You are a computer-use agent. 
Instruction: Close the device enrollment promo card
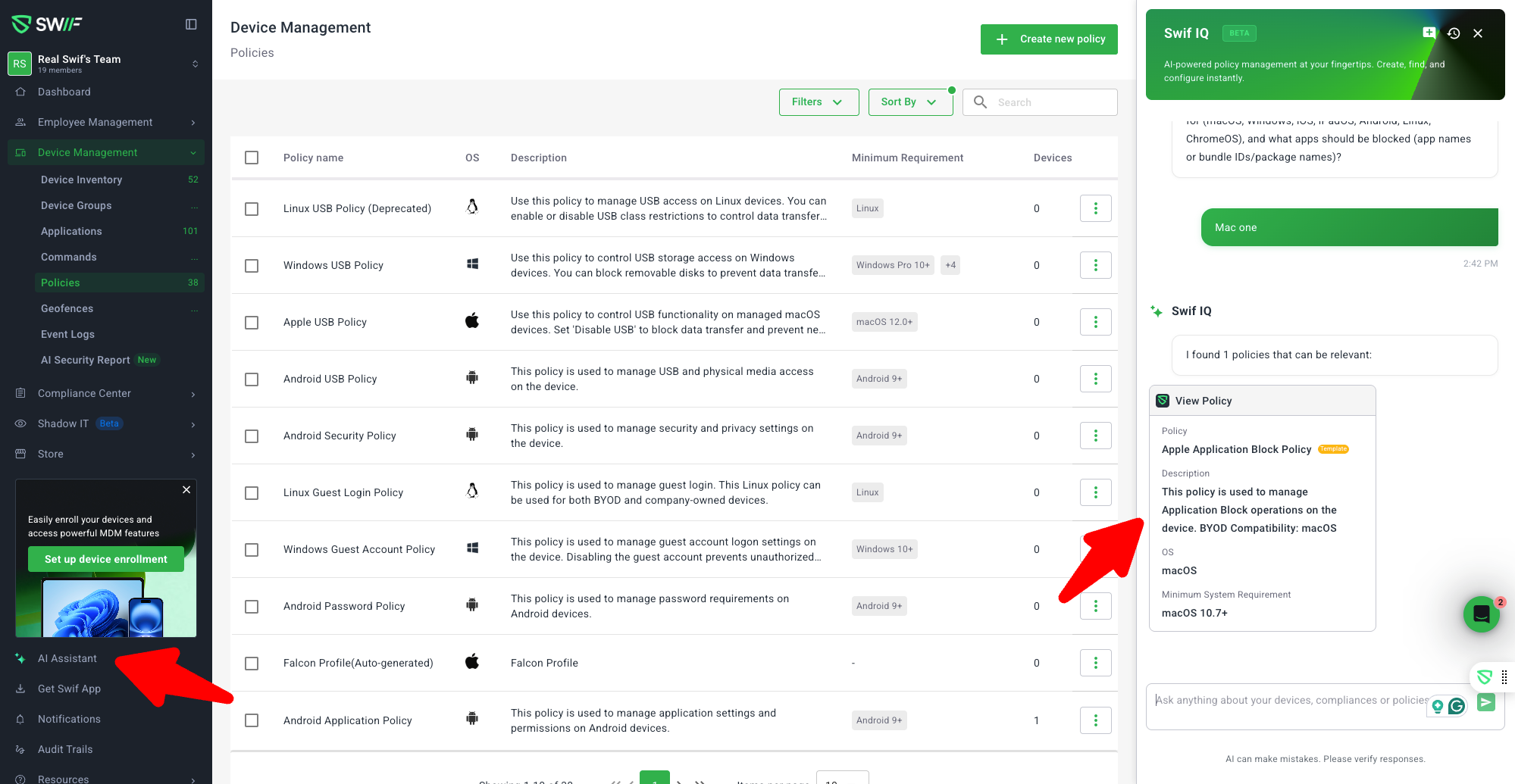click(186, 490)
